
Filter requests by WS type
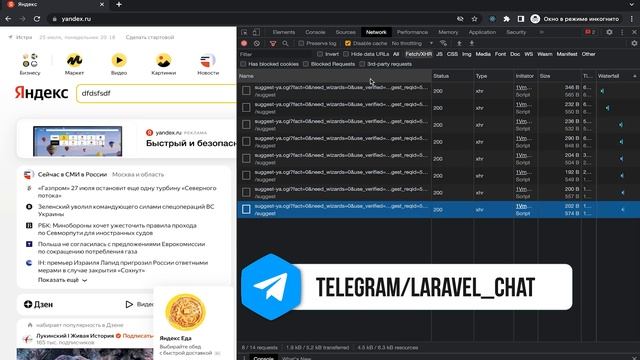(529, 54)
